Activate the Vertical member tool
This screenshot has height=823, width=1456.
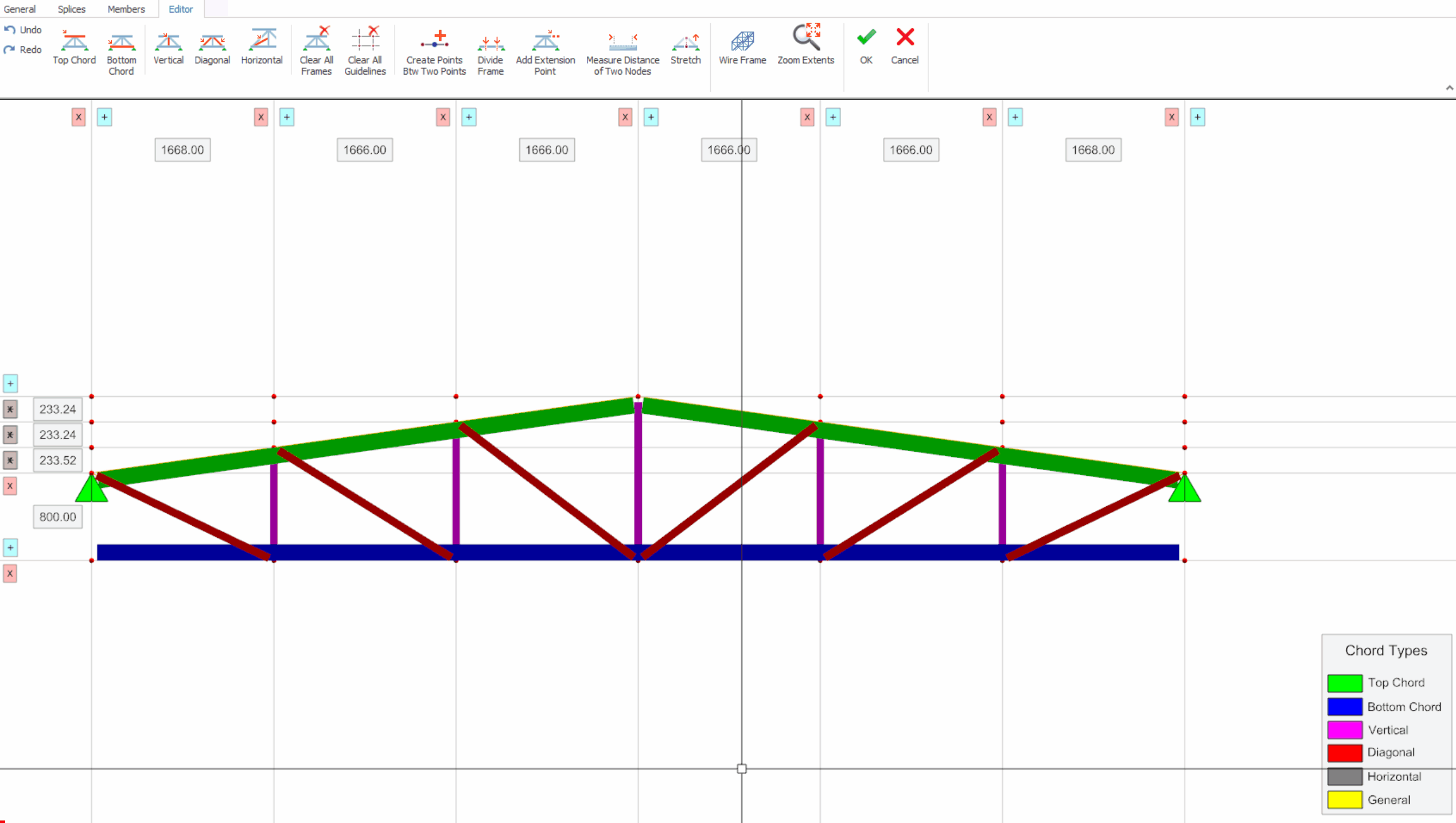pos(168,47)
